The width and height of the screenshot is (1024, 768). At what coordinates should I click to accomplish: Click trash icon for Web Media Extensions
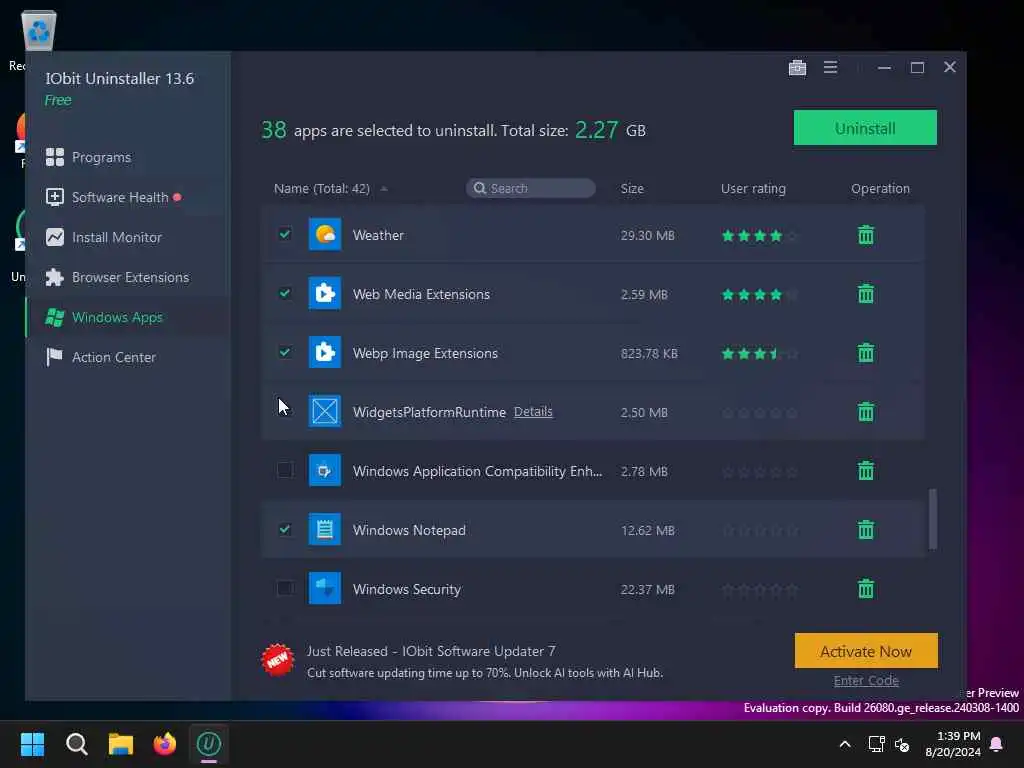tap(865, 294)
